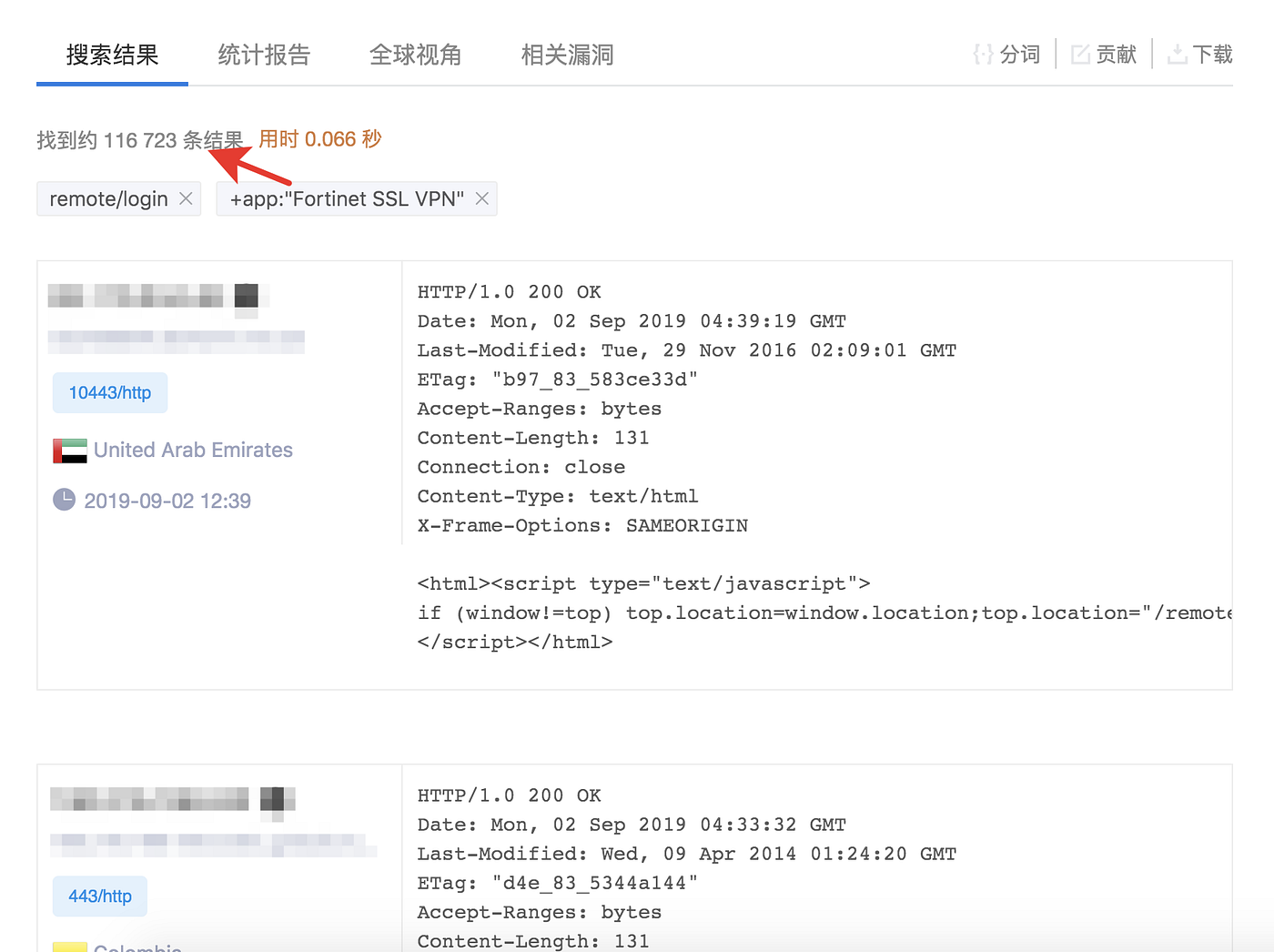Click the Connection: close line
This screenshot has height=952, width=1274.
521,467
